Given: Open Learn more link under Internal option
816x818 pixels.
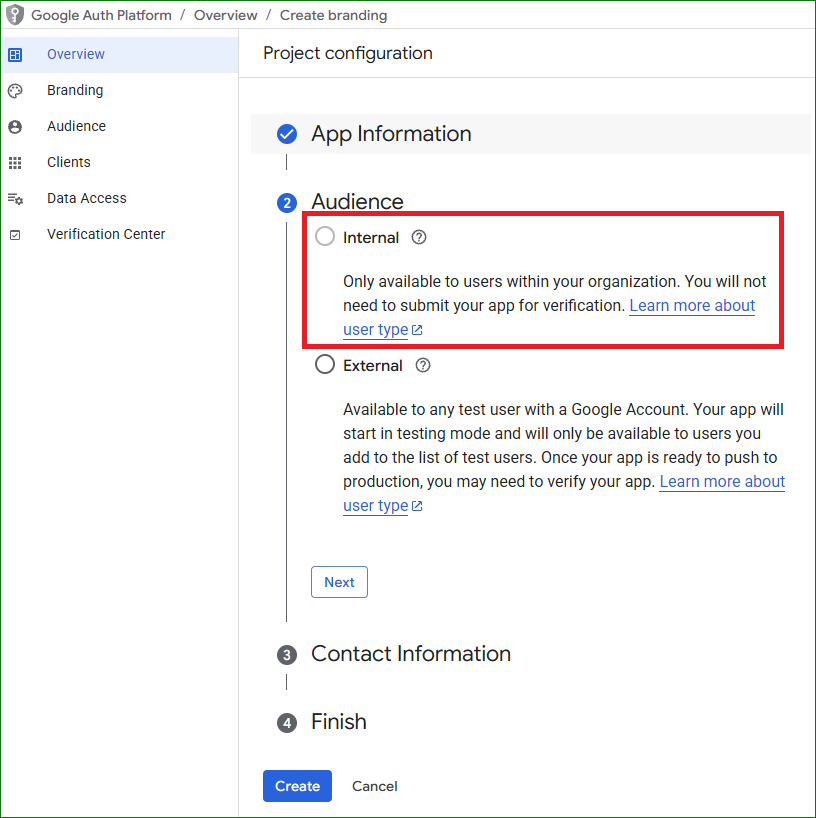Looking at the screenshot, I should pos(691,306).
